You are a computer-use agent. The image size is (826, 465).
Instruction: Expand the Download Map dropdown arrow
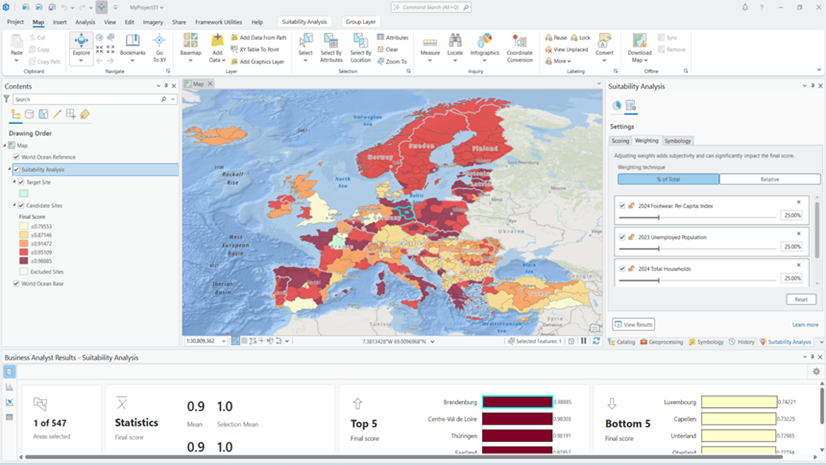pyautogui.click(x=645, y=60)
